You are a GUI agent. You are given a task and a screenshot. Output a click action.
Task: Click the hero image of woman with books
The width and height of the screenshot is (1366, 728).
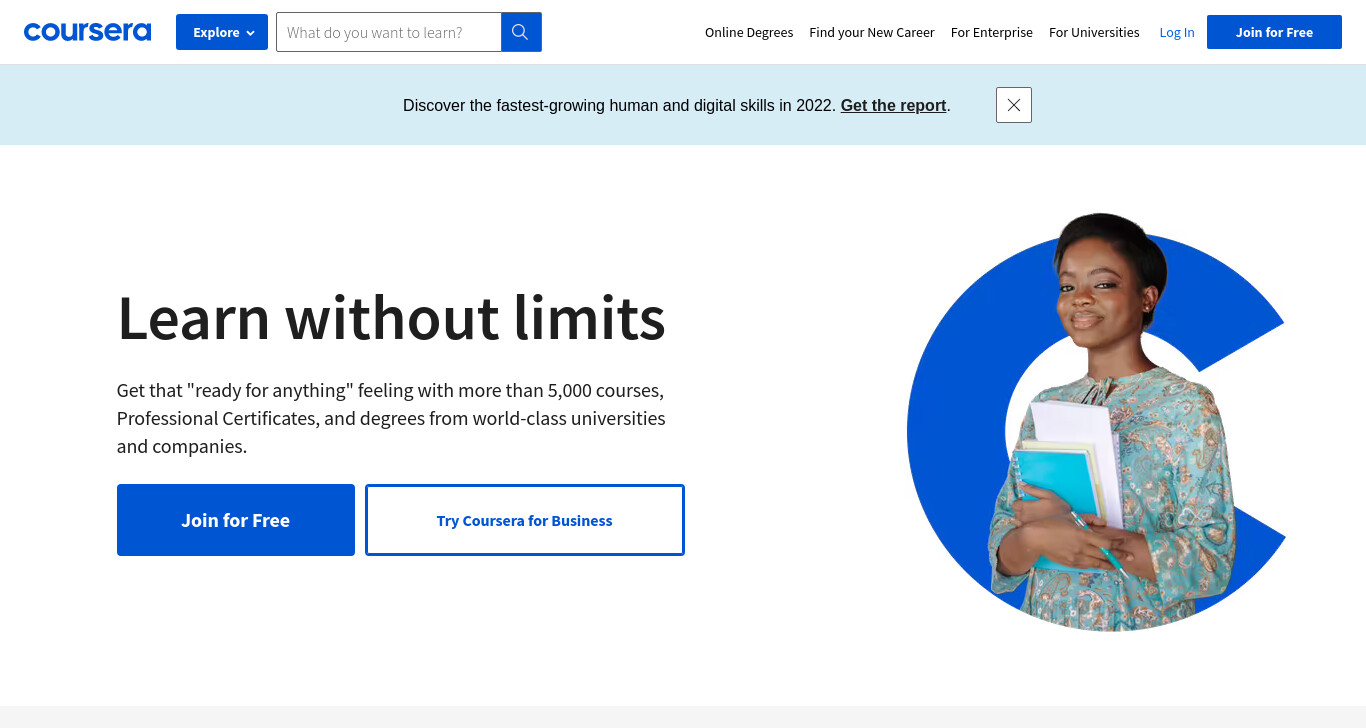coord(1096,422)
